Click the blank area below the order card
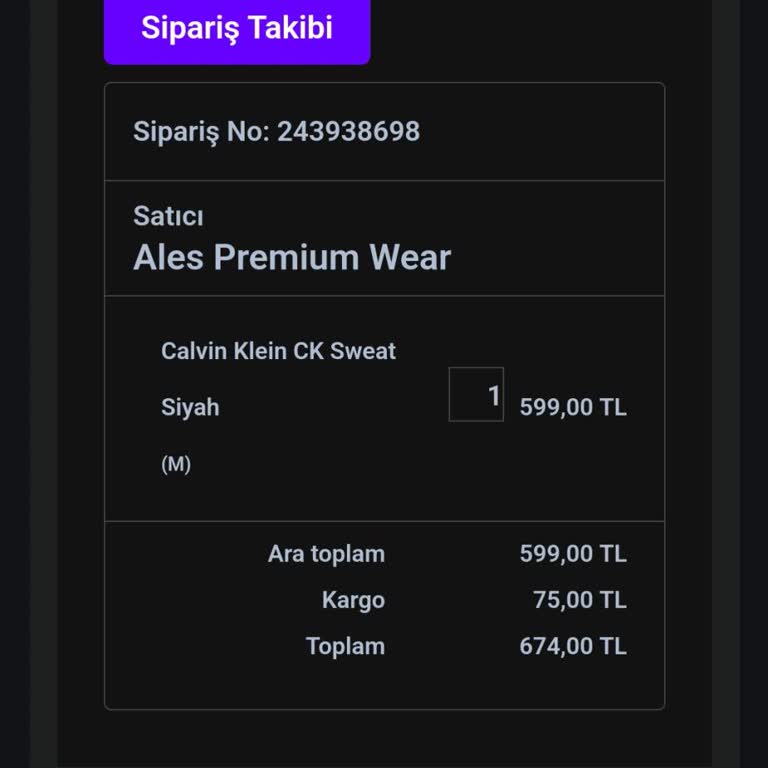Image resolution: width=768 pixels, height=768 pixels. (384, 740)
